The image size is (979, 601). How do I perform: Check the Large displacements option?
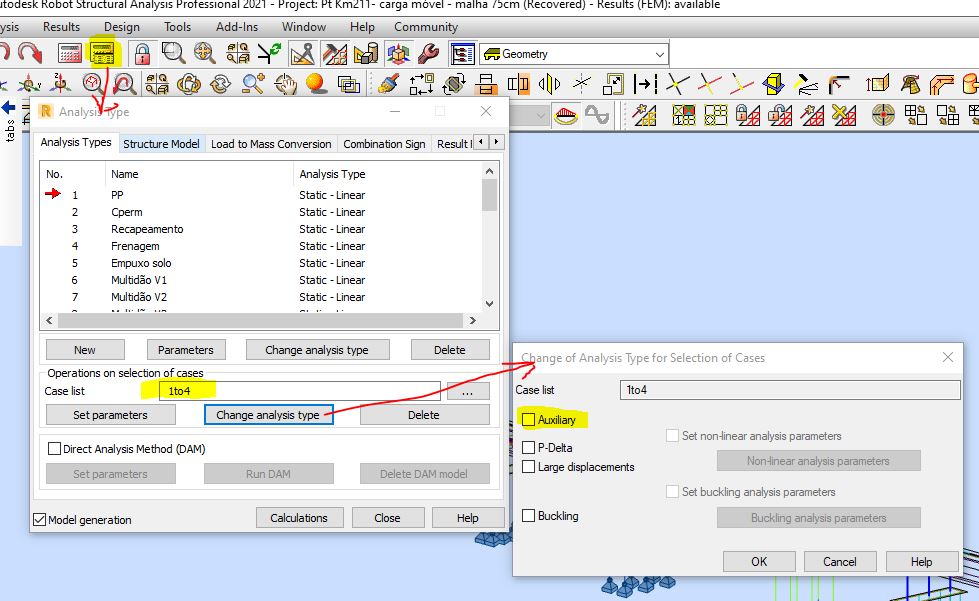(x=528, y=467)
